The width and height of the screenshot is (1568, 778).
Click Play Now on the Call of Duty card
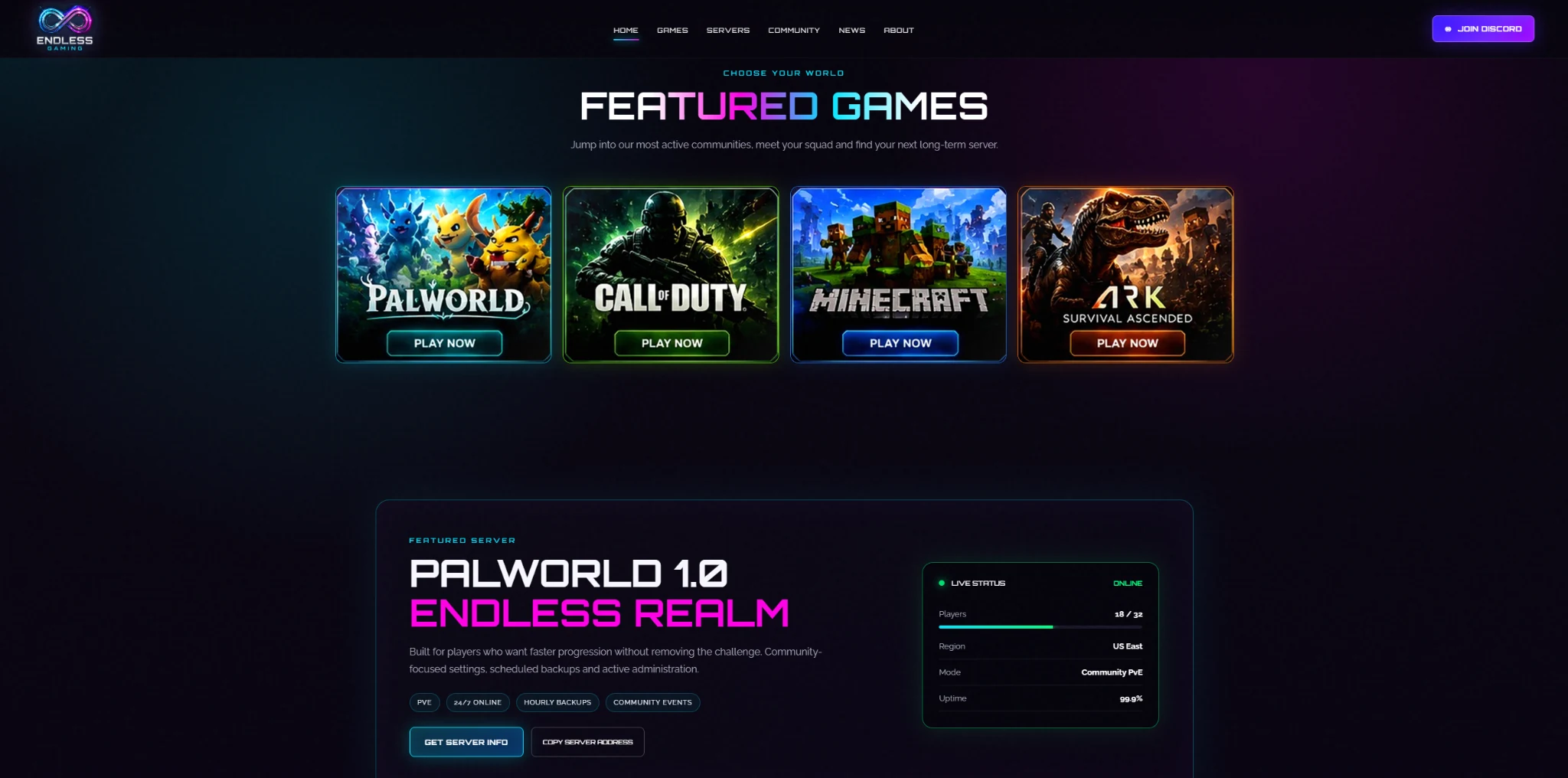(671, 343)
